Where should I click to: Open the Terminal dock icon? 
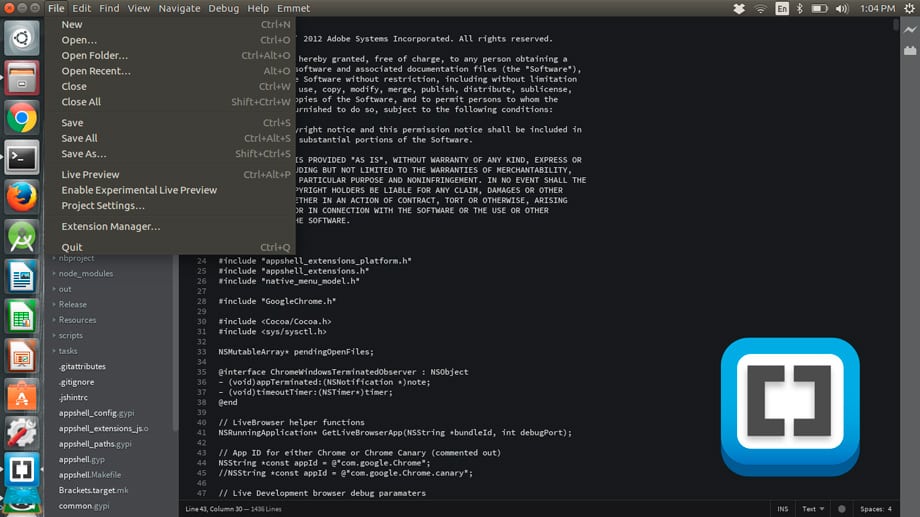pos(22,157)
